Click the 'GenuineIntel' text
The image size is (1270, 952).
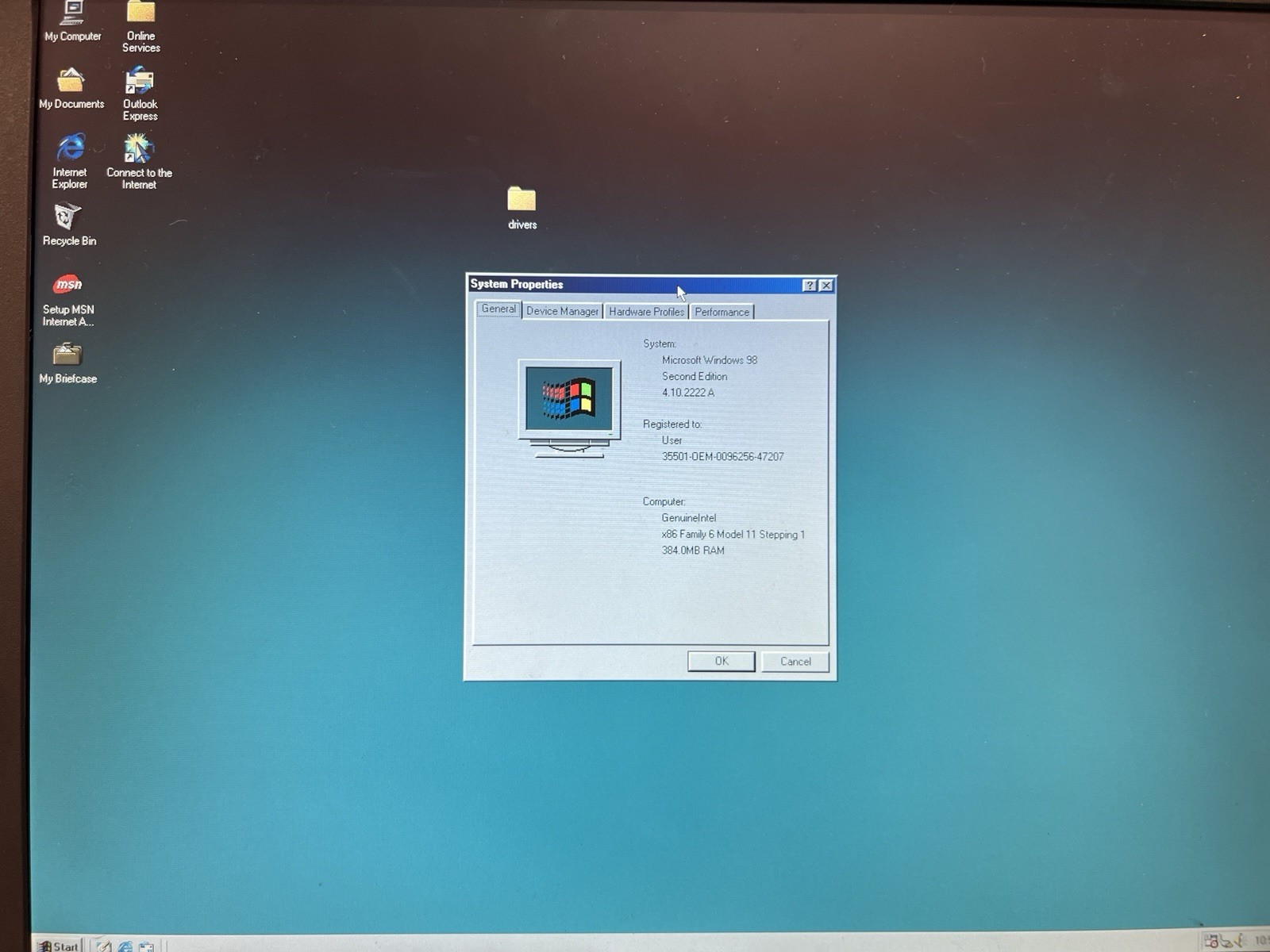coord(689,518)
